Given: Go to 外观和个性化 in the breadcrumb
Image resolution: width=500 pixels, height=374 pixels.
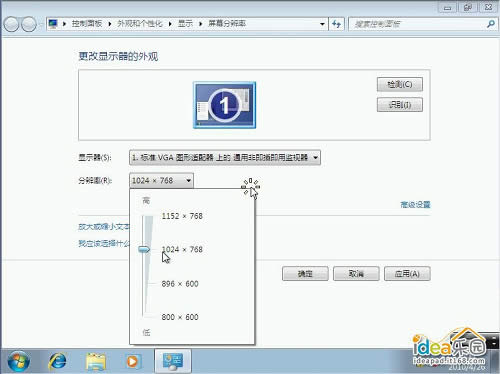Looking at the screenshot, I should coord(140,23).
